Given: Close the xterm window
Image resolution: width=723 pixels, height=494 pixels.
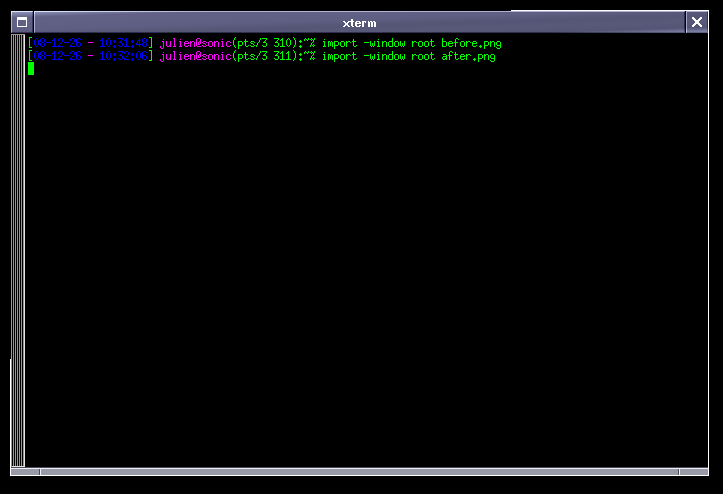Looking at the screenshot, I should coord(697,22).
